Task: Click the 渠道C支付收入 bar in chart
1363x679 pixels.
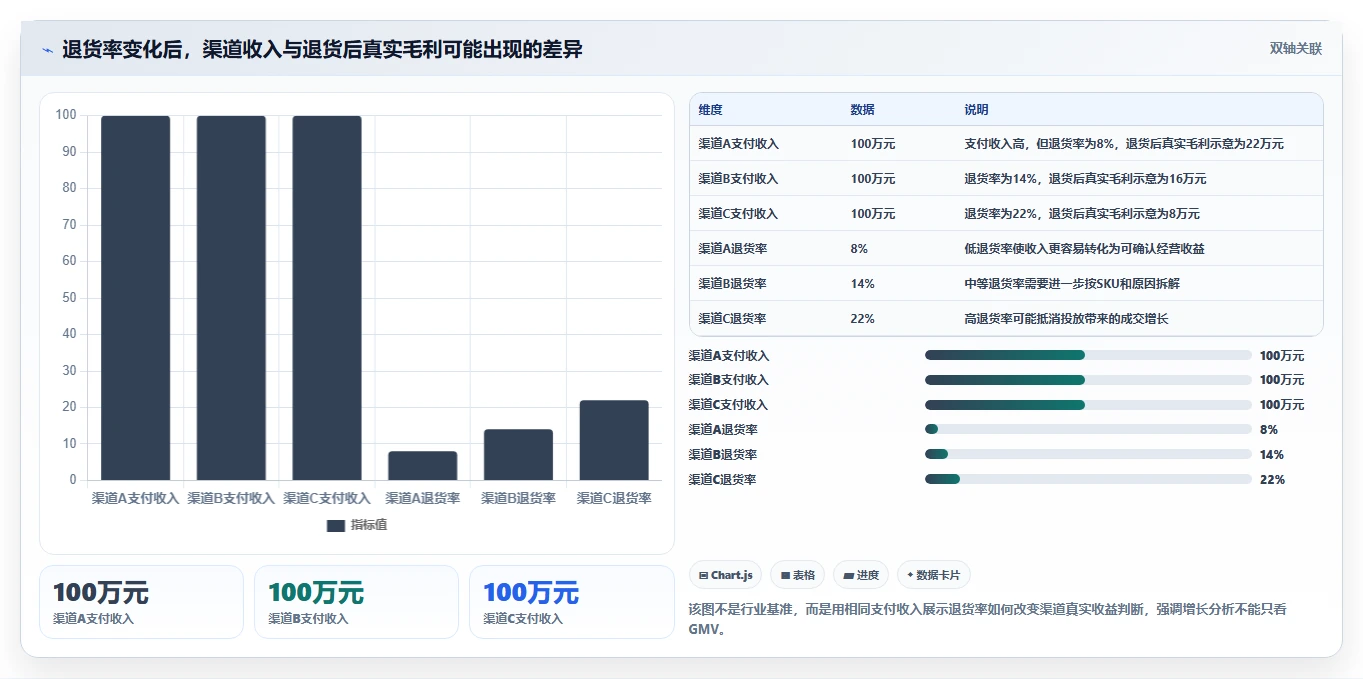Action: (x=327, y=298)
